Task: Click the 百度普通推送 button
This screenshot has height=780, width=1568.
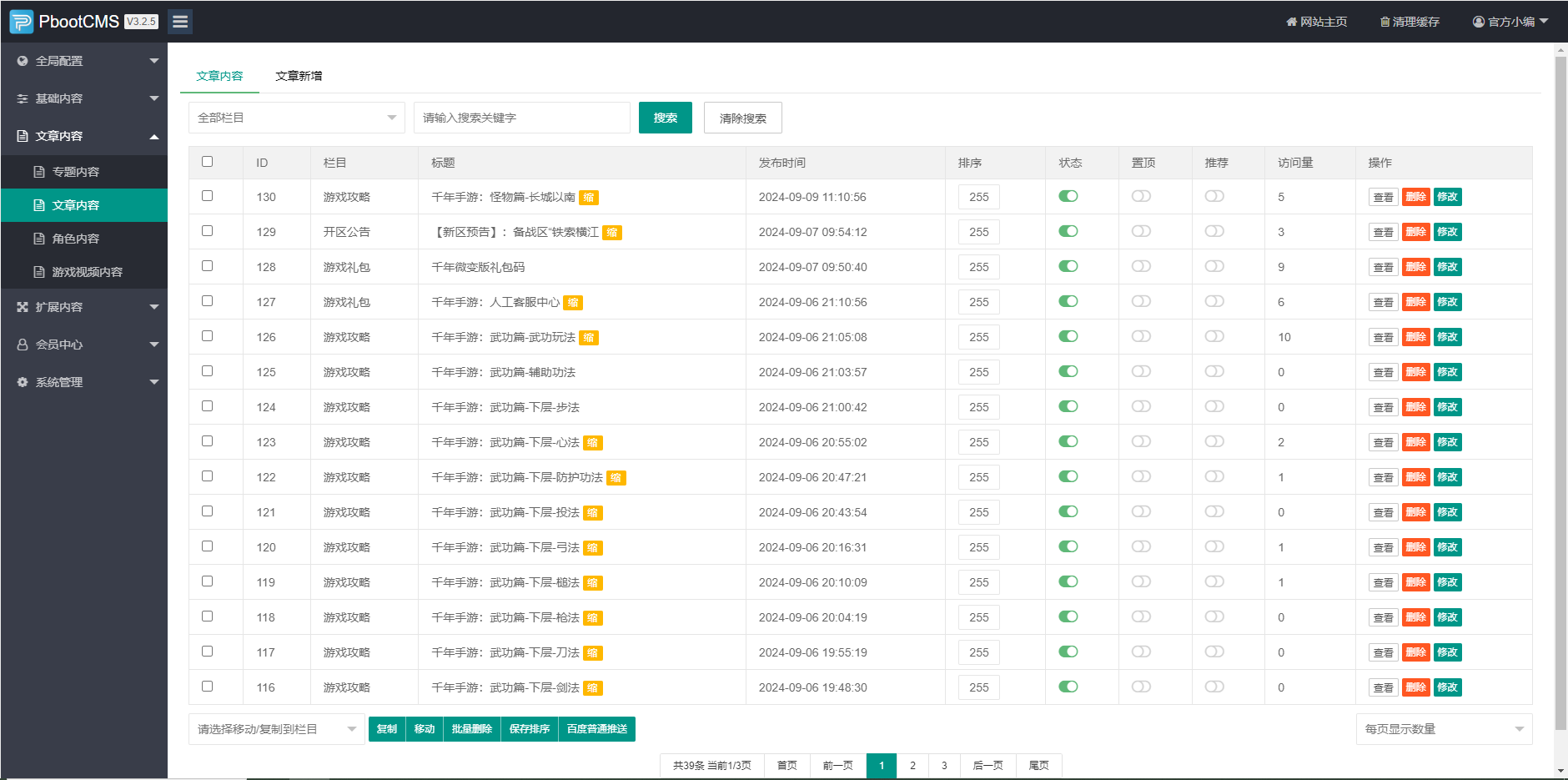Action: (x=597, y=729)
